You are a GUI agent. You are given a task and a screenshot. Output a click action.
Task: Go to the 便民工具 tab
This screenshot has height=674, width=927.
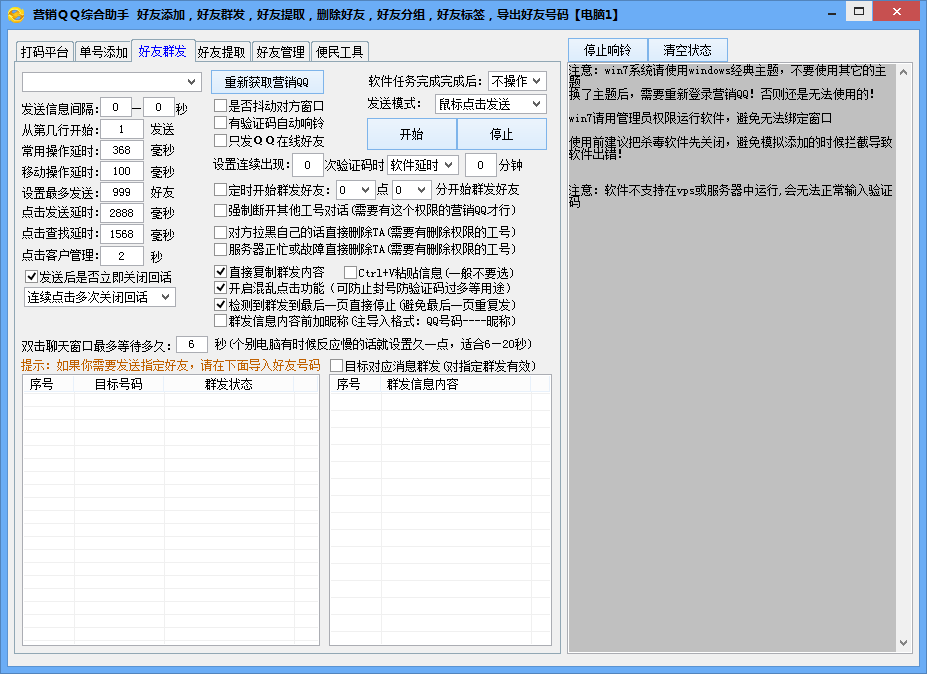point(339,52)
